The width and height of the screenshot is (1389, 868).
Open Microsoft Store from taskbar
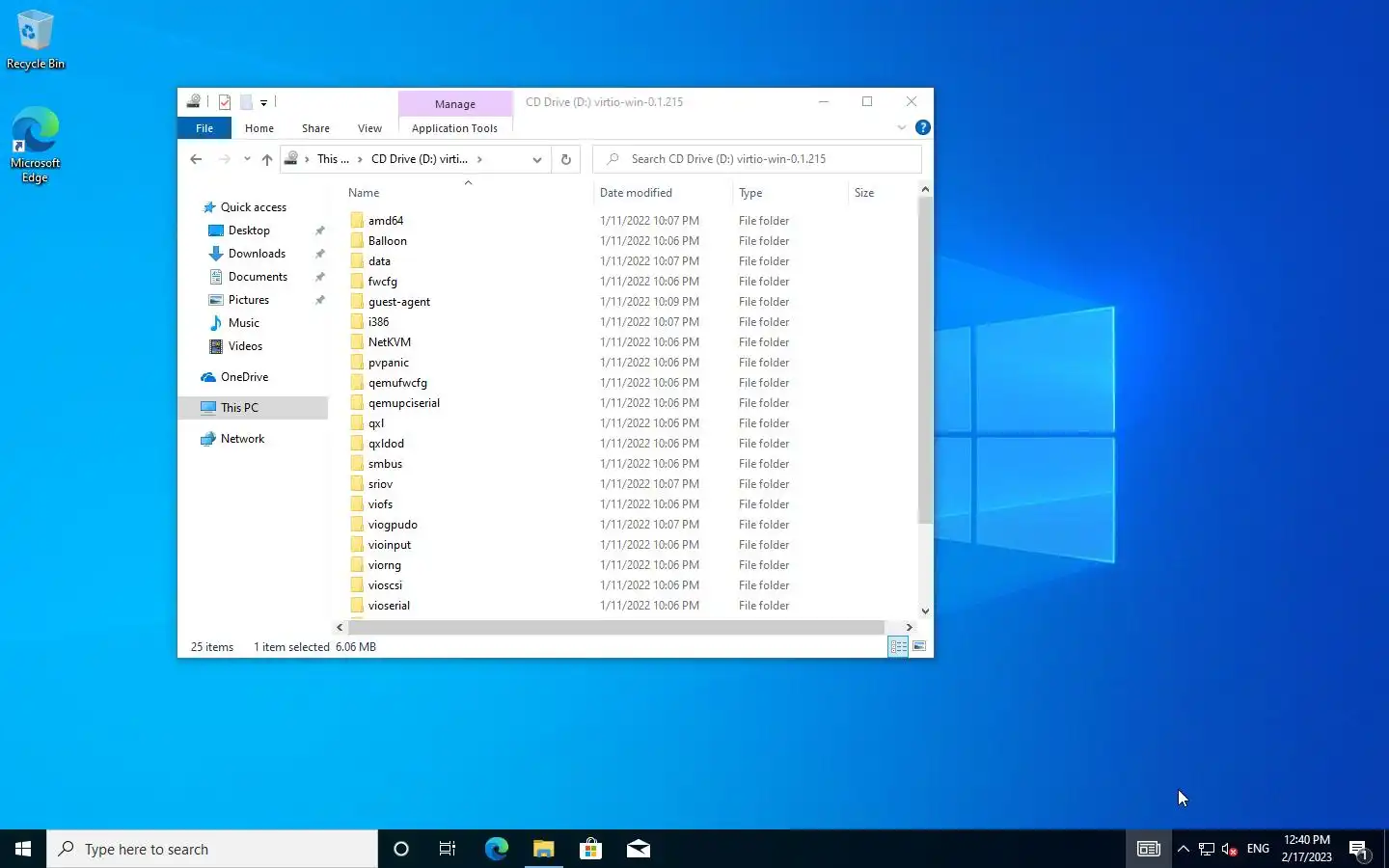[x=590, y=849]
